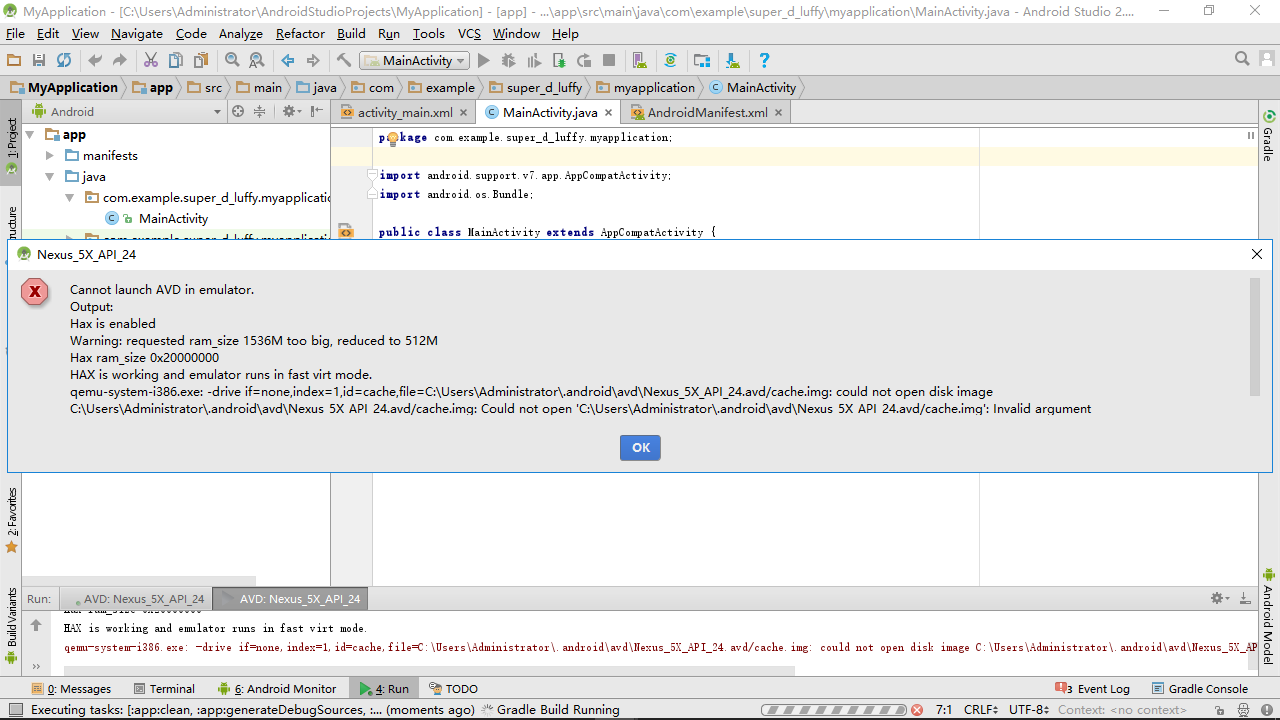
Task: Click the Redo arrow icon
Action: [x=120, y=61]
